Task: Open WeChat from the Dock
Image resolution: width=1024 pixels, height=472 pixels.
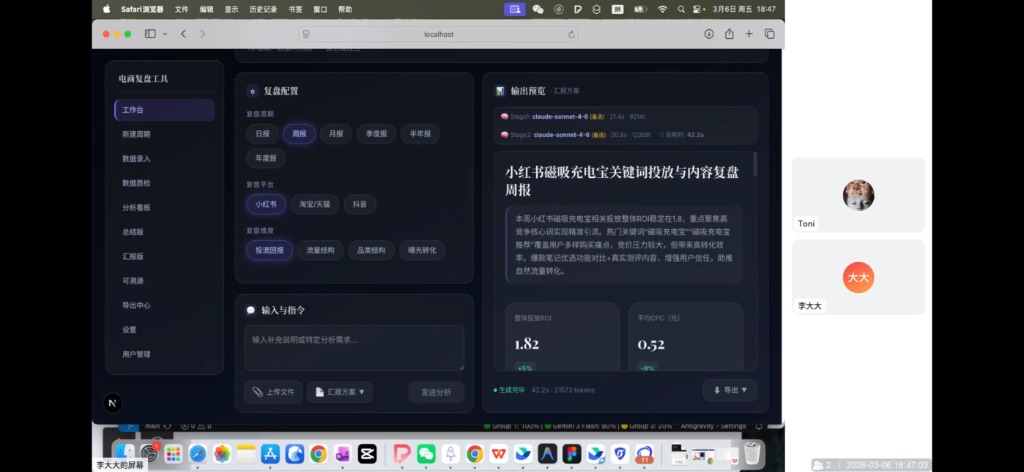Action: 426,454
